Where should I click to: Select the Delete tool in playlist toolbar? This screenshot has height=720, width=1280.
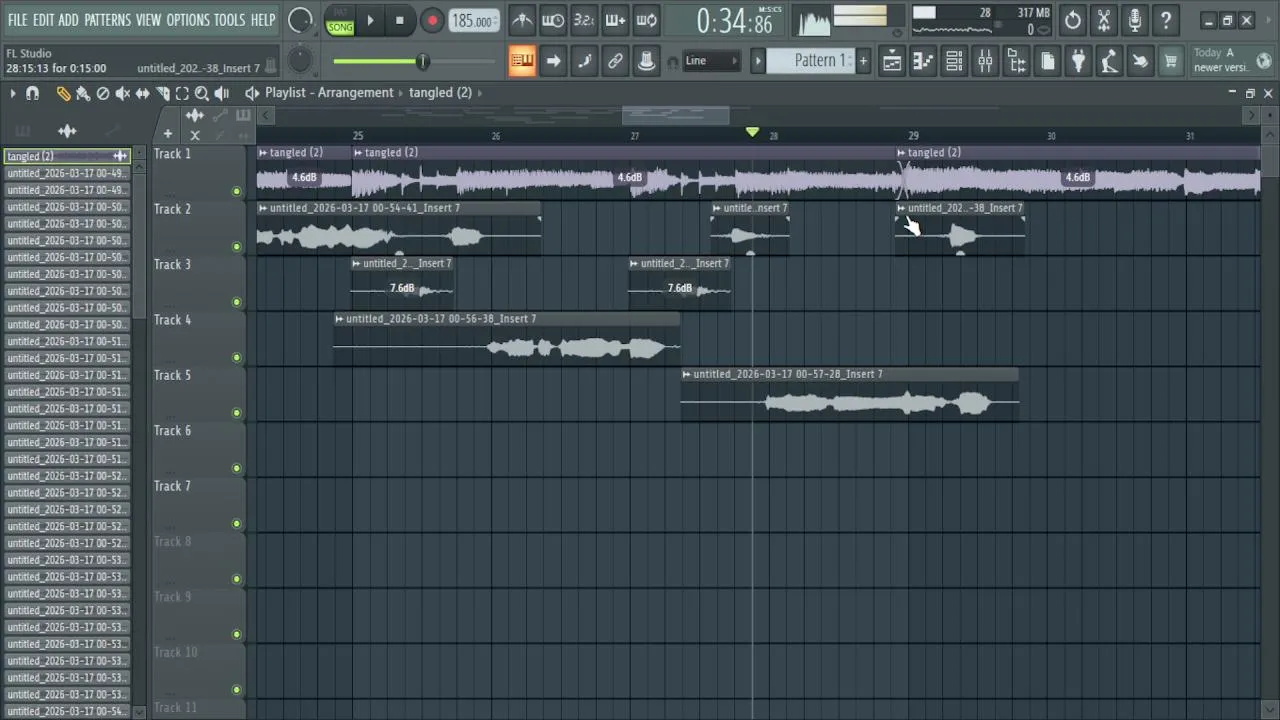click(x=103, y=93)
